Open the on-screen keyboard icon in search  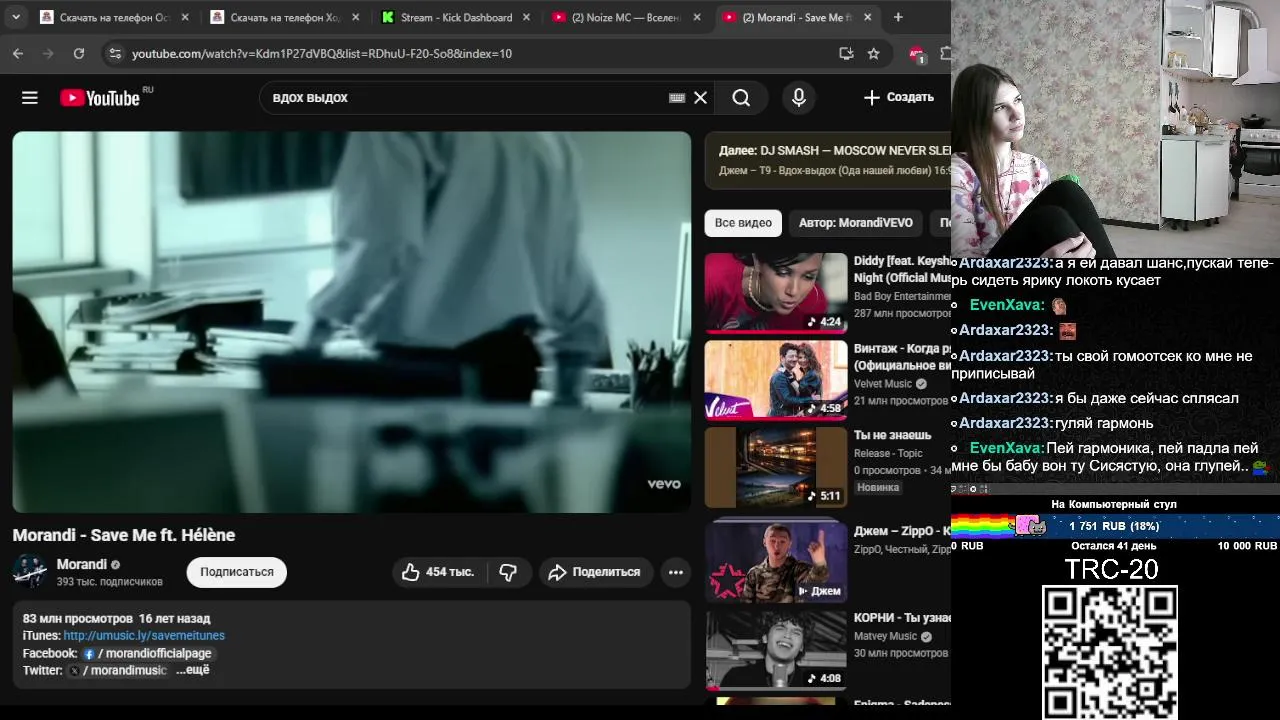tap(677, 97)
